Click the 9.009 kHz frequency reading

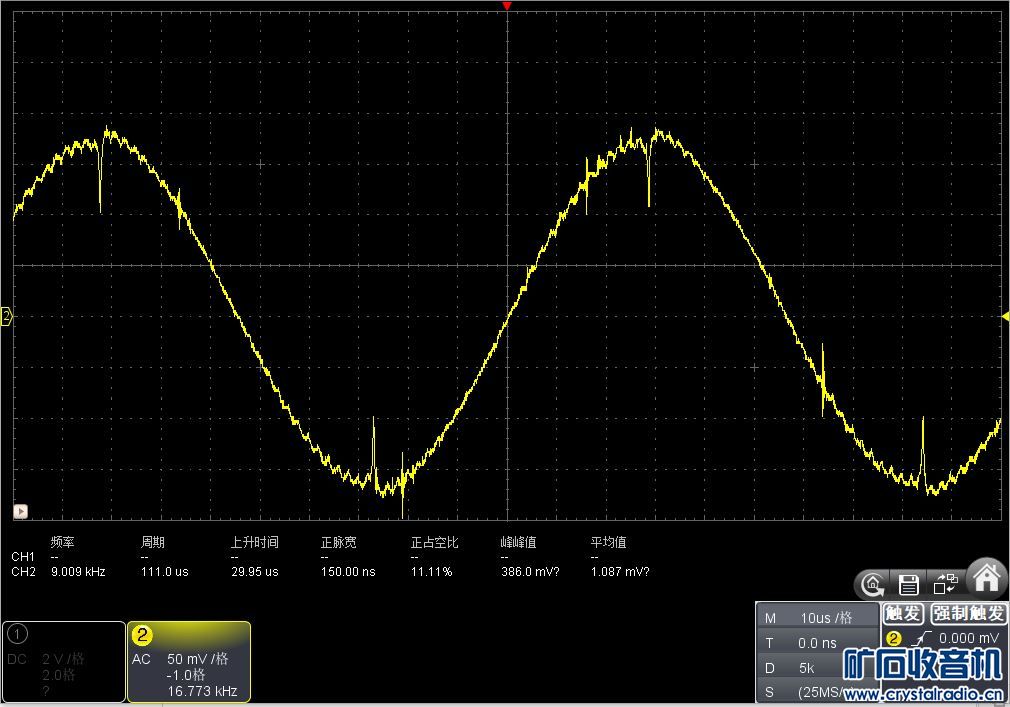78,572
